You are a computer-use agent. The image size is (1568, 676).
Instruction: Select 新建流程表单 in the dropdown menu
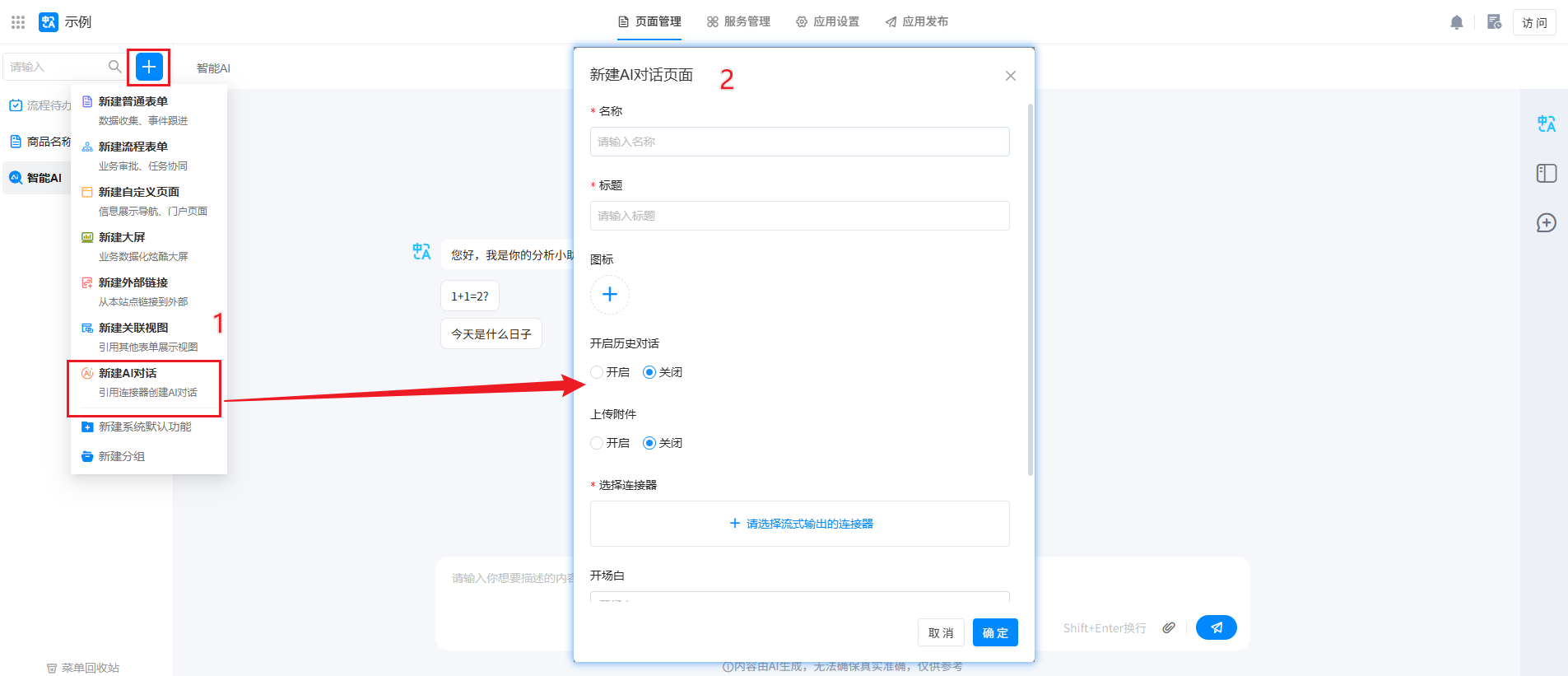(133, 147)
